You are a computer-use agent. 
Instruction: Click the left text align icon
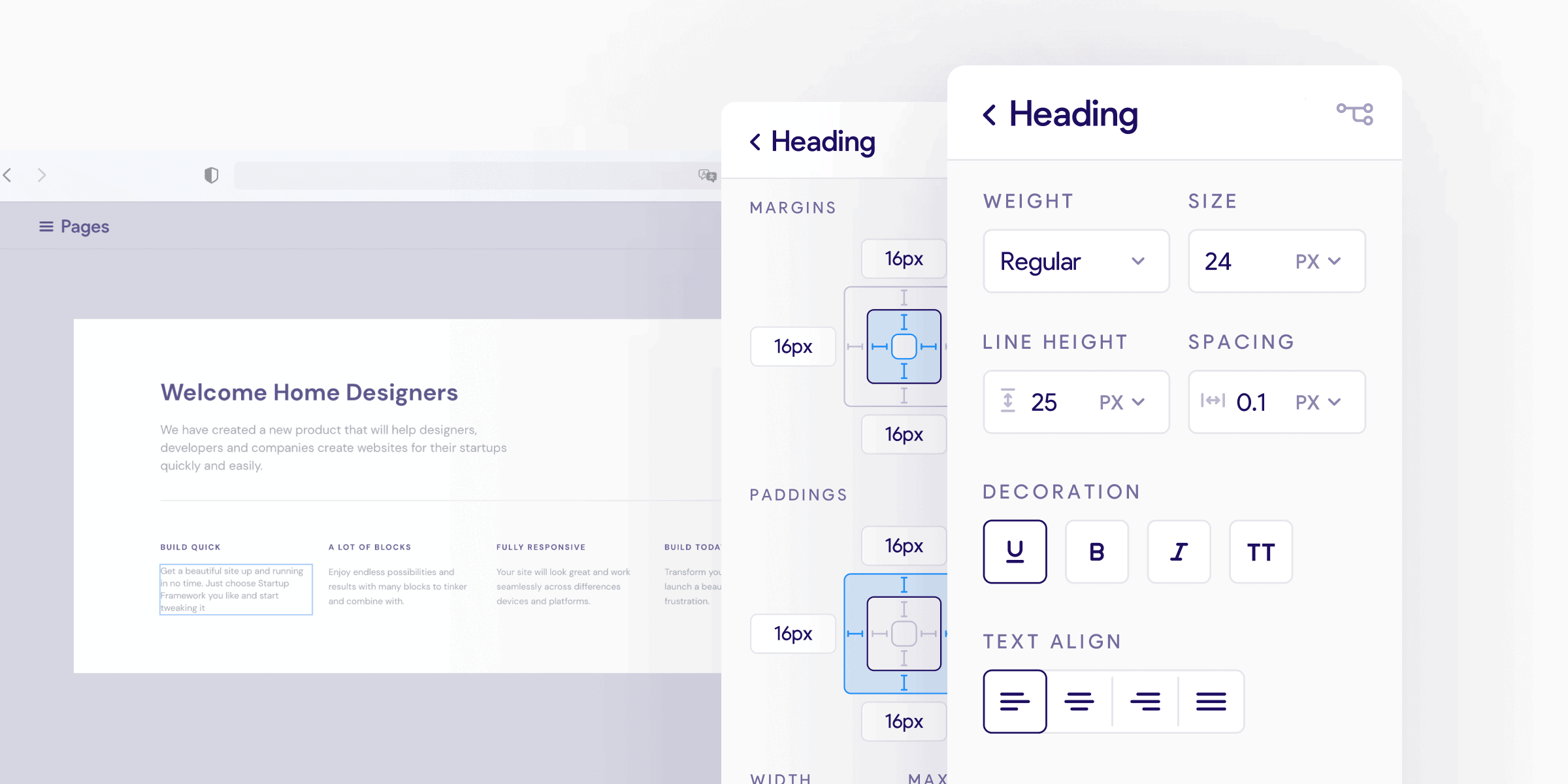[1014, 700]
